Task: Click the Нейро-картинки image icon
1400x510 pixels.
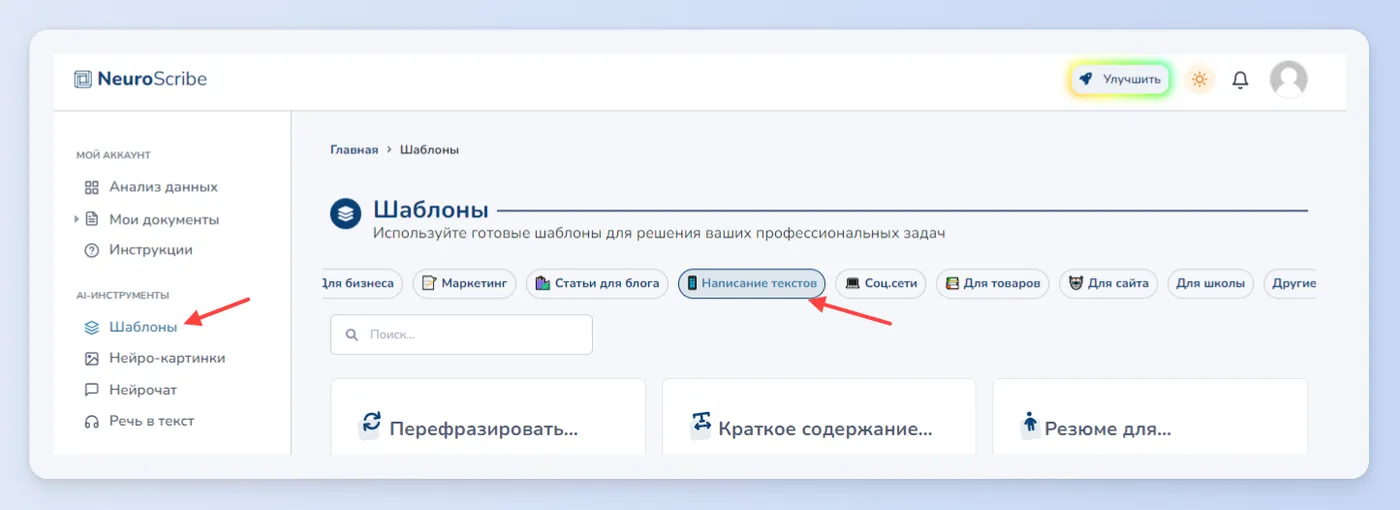Action: [x=91, y=358]
